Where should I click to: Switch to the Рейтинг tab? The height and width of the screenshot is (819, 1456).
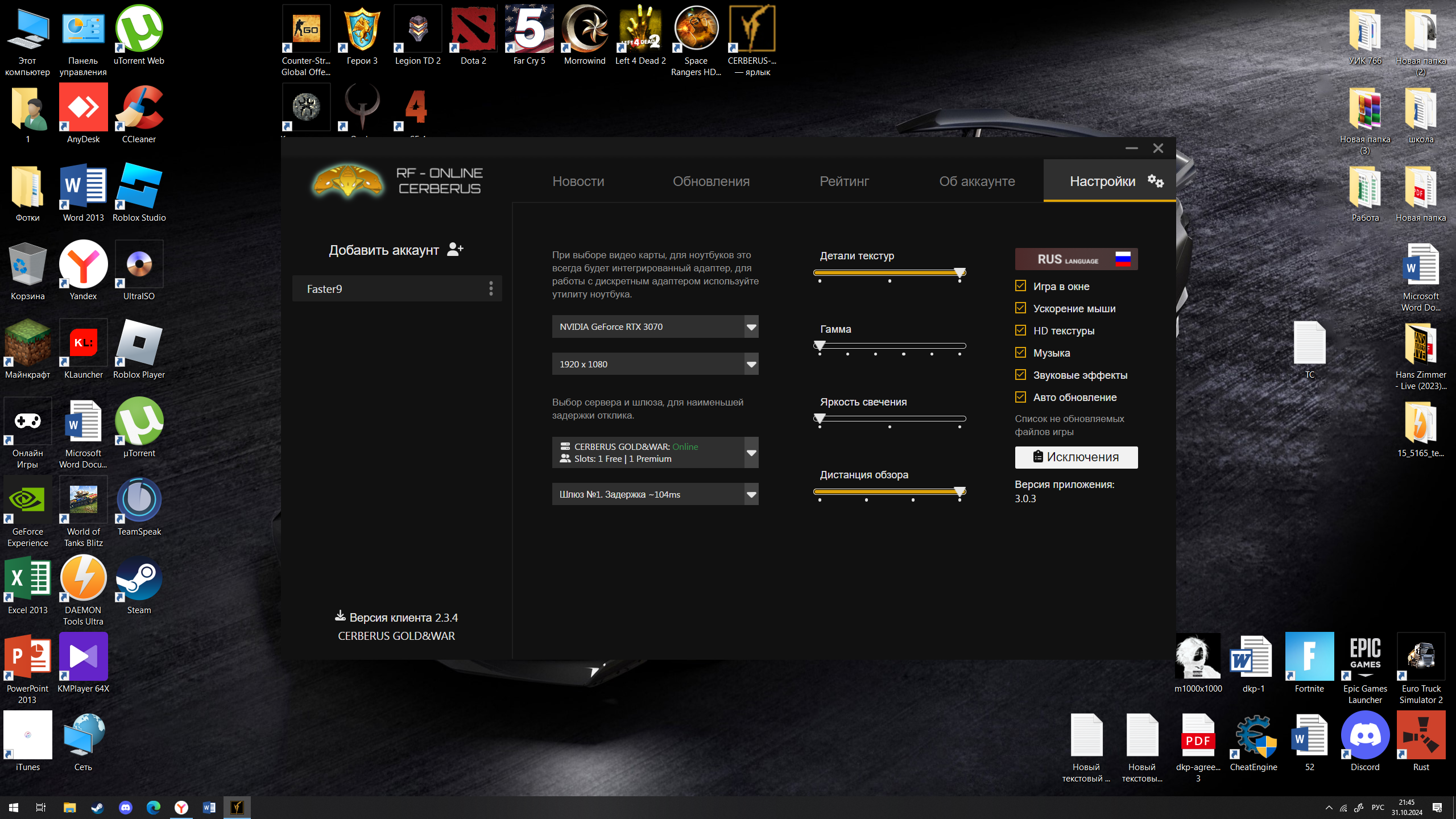pos(844,181)
